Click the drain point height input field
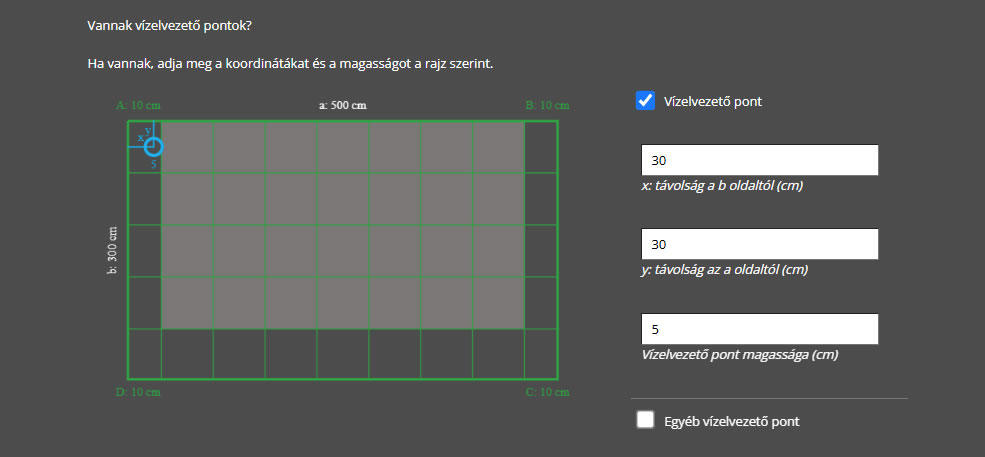The width and height of the screenshot is (985, 457). tap(759, 329)
